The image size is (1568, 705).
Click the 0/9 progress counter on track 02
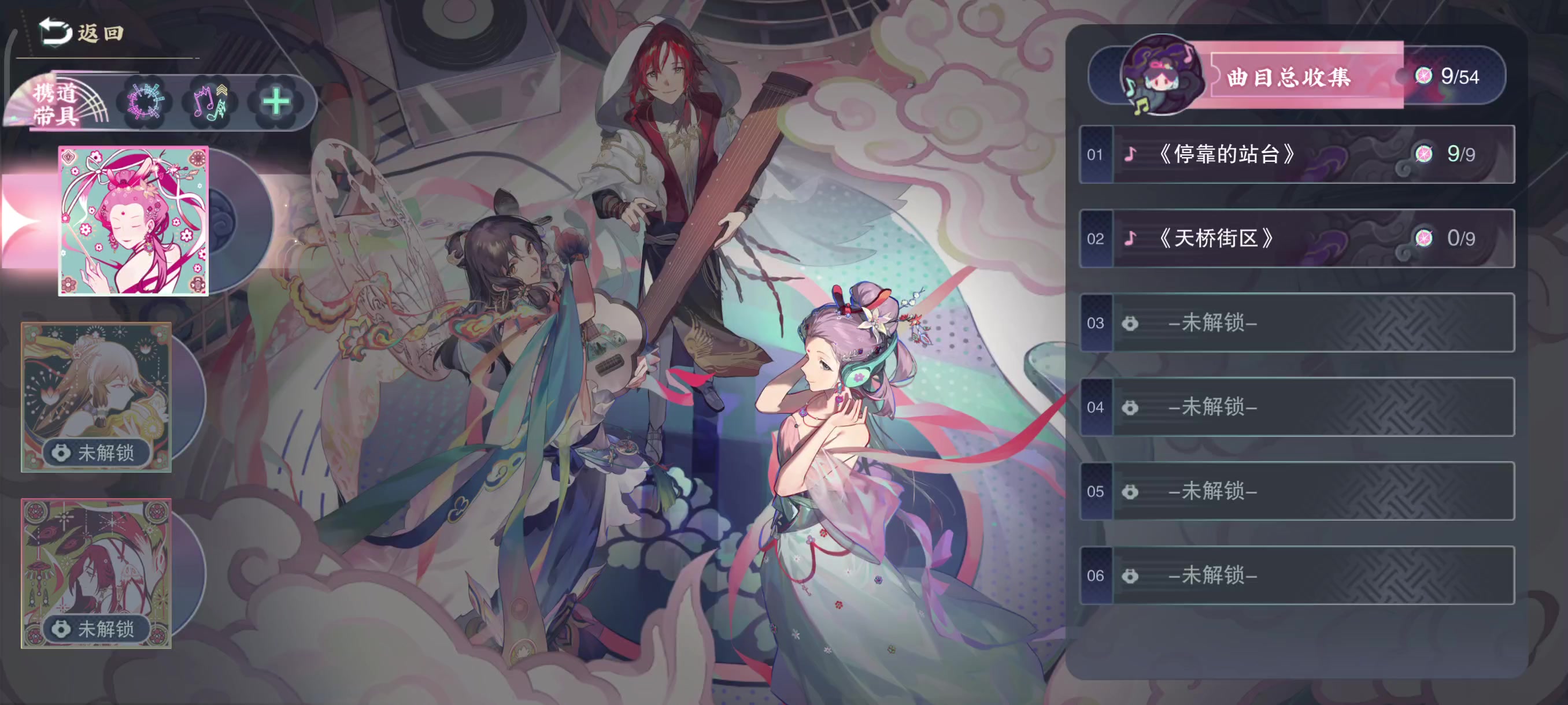(x=1460, y=239)
